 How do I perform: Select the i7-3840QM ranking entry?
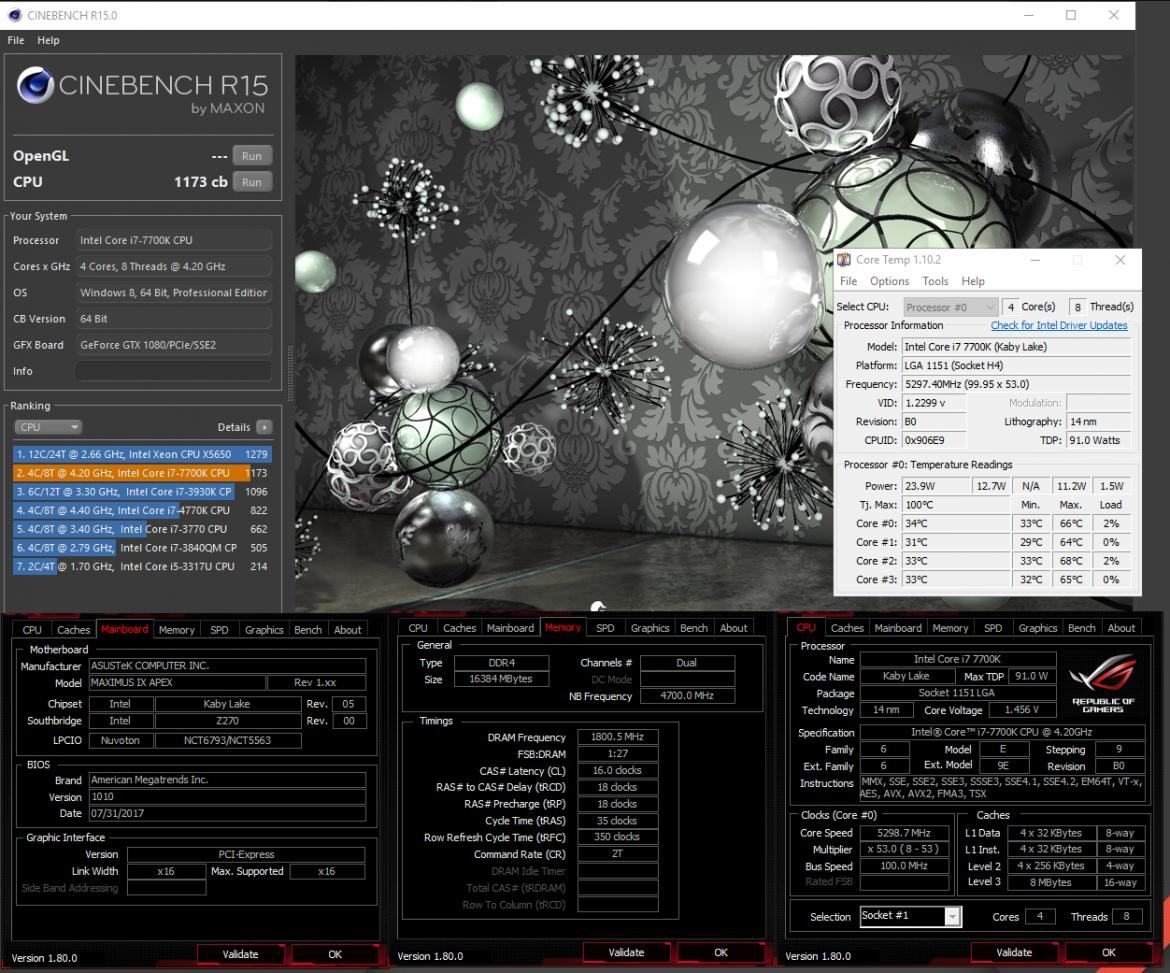(x=142, y=548)
